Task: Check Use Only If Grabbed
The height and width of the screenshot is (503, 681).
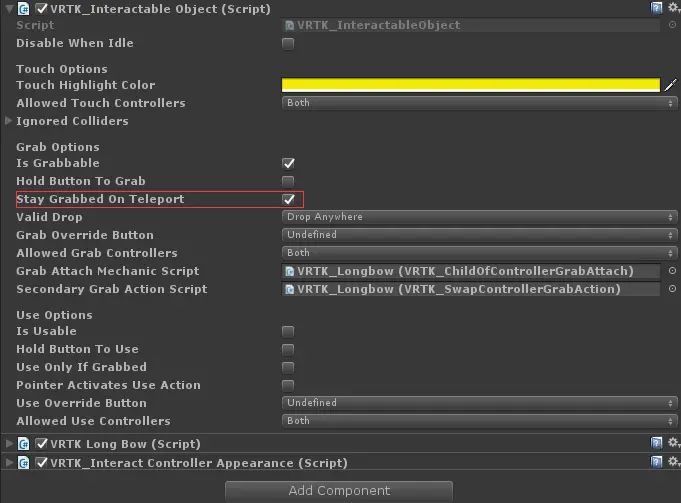Action: 288,368
